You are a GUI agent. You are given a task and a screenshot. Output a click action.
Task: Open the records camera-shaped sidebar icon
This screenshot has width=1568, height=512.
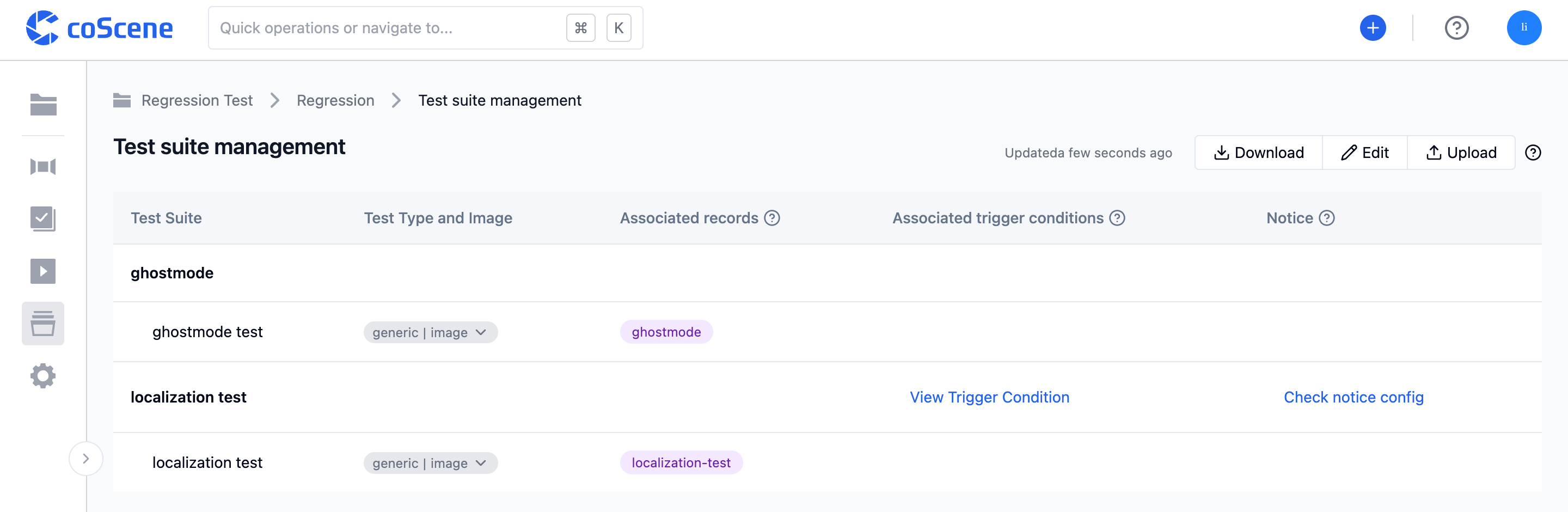pyautogui.click(x=43, y=166)
